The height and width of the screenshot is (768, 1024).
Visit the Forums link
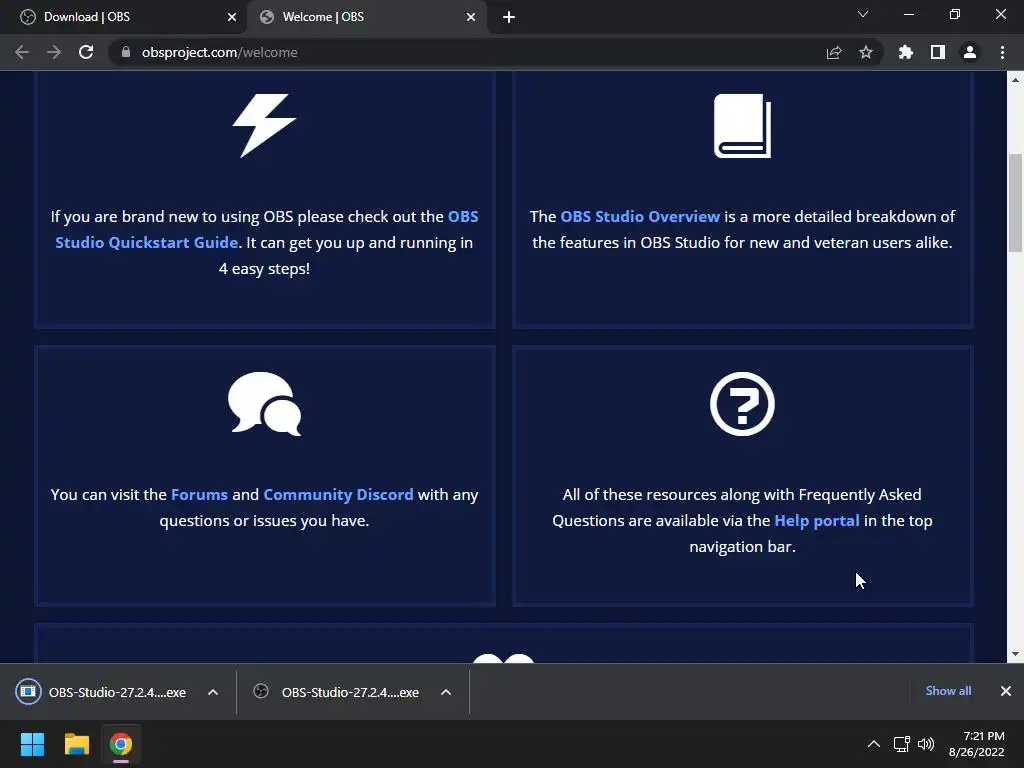199,494
